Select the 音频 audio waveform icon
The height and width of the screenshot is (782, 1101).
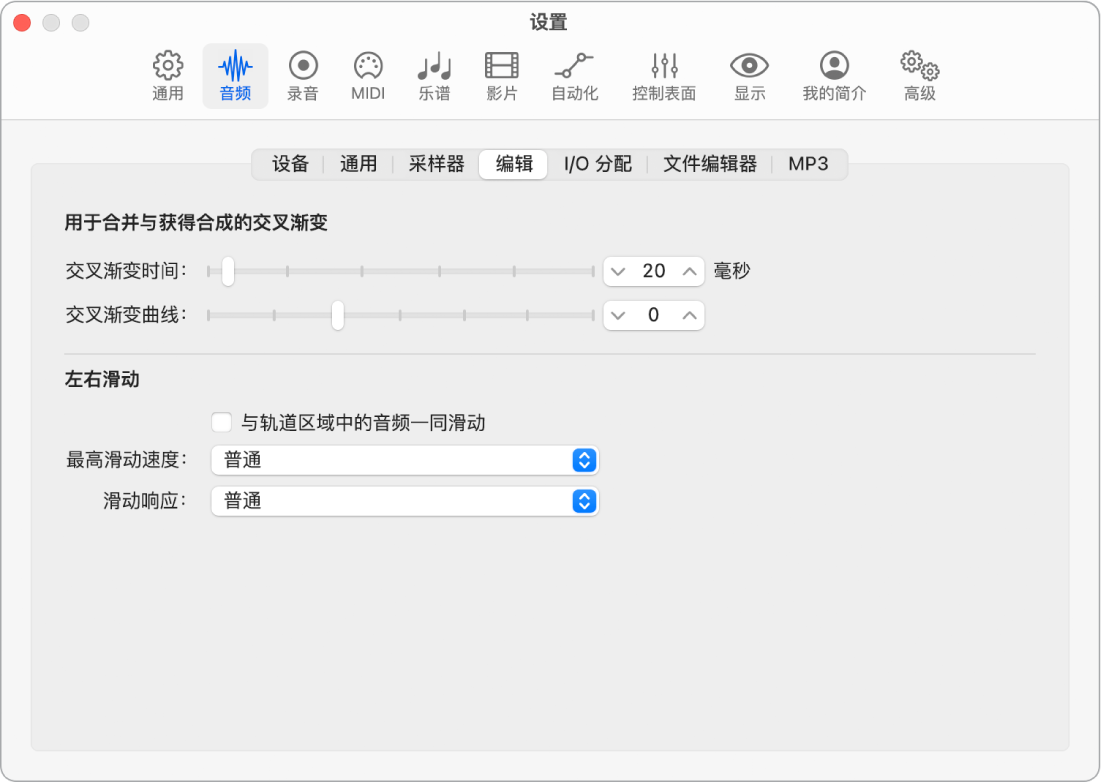coord(235,67)
